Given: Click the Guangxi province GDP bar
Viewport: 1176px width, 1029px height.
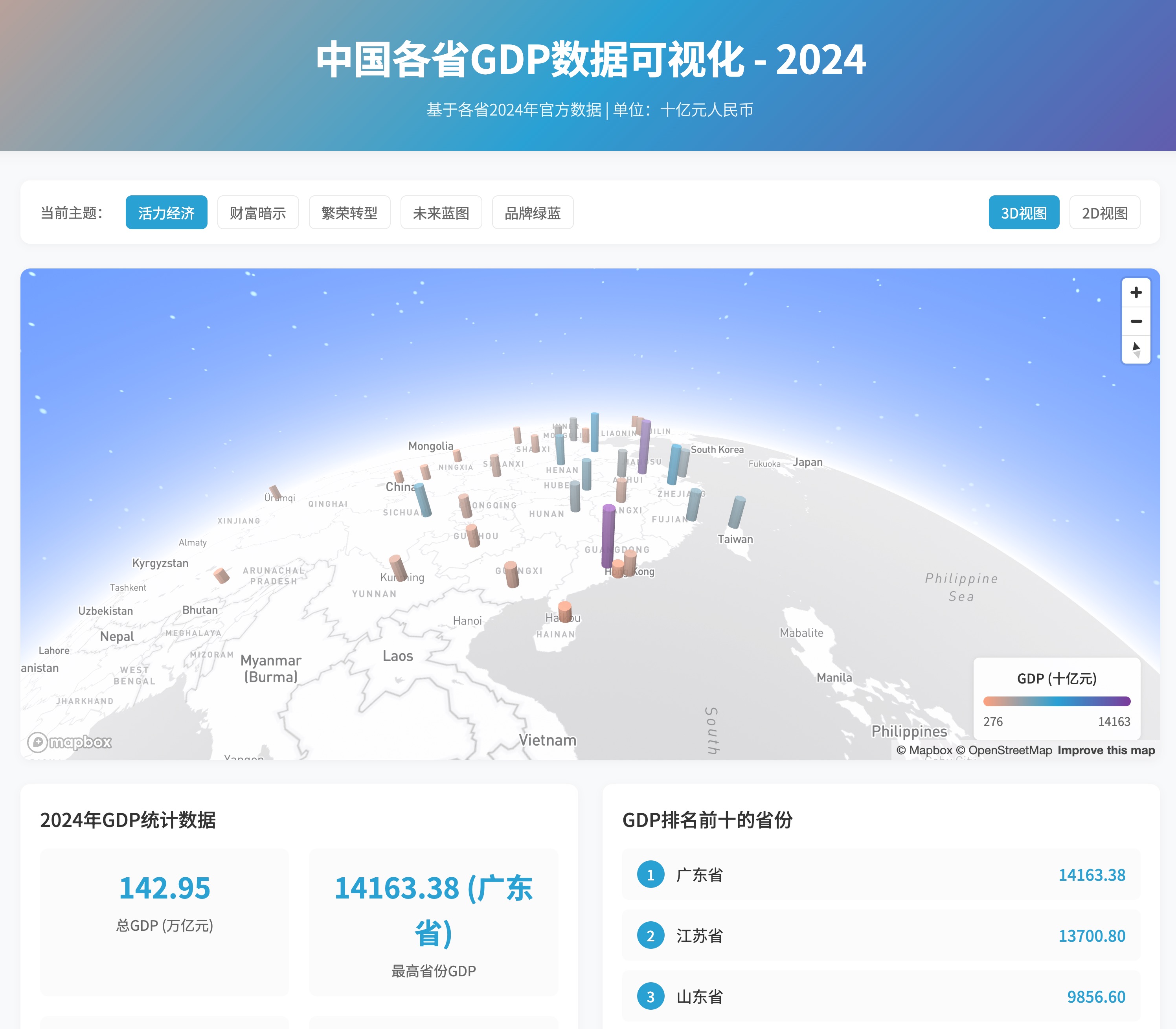Looking at the screenshot, I should click(x=512, y=574).
